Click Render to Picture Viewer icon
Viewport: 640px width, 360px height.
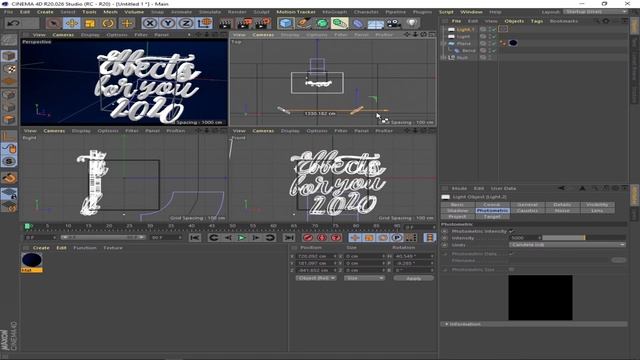tap(244, 24)
